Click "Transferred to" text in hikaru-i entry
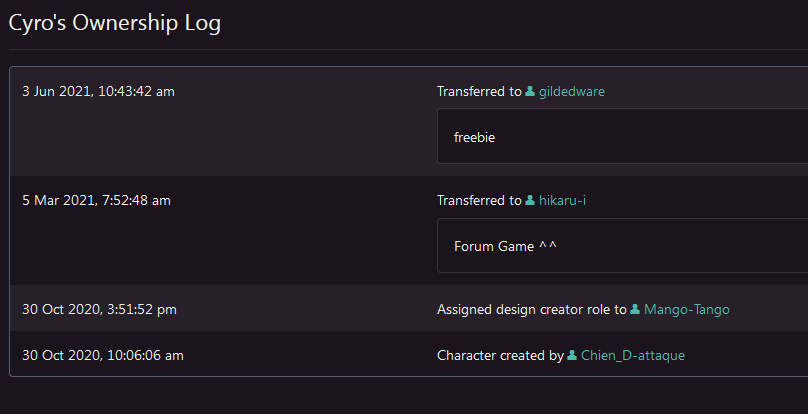 tap(479, 201)
